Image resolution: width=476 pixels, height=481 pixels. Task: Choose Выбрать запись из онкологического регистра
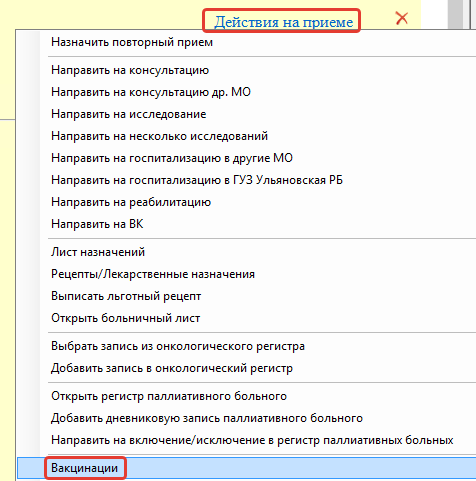click(247, 346)
